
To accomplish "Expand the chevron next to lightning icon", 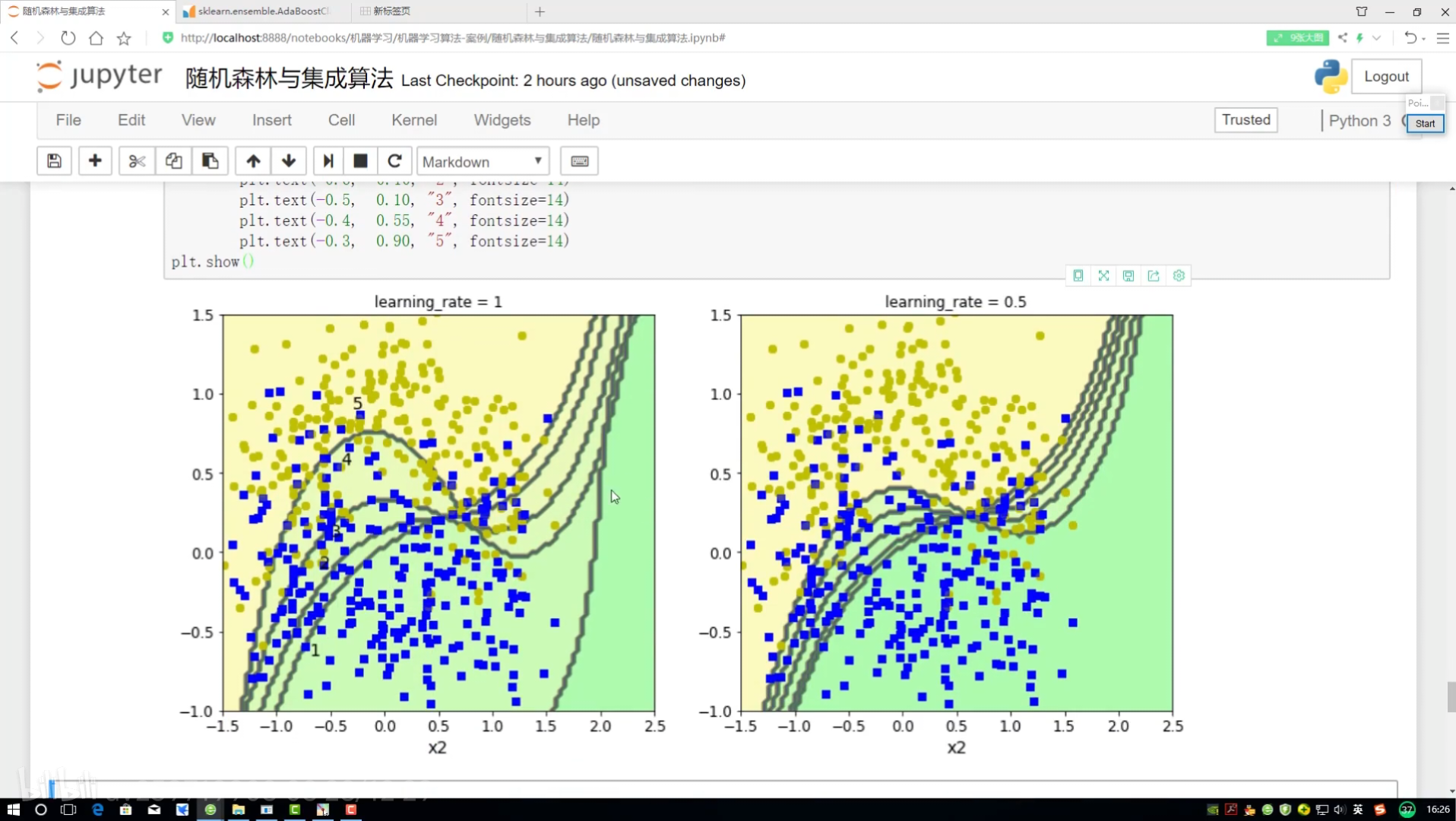I will pyautogui.click(x=1376, y=37).
